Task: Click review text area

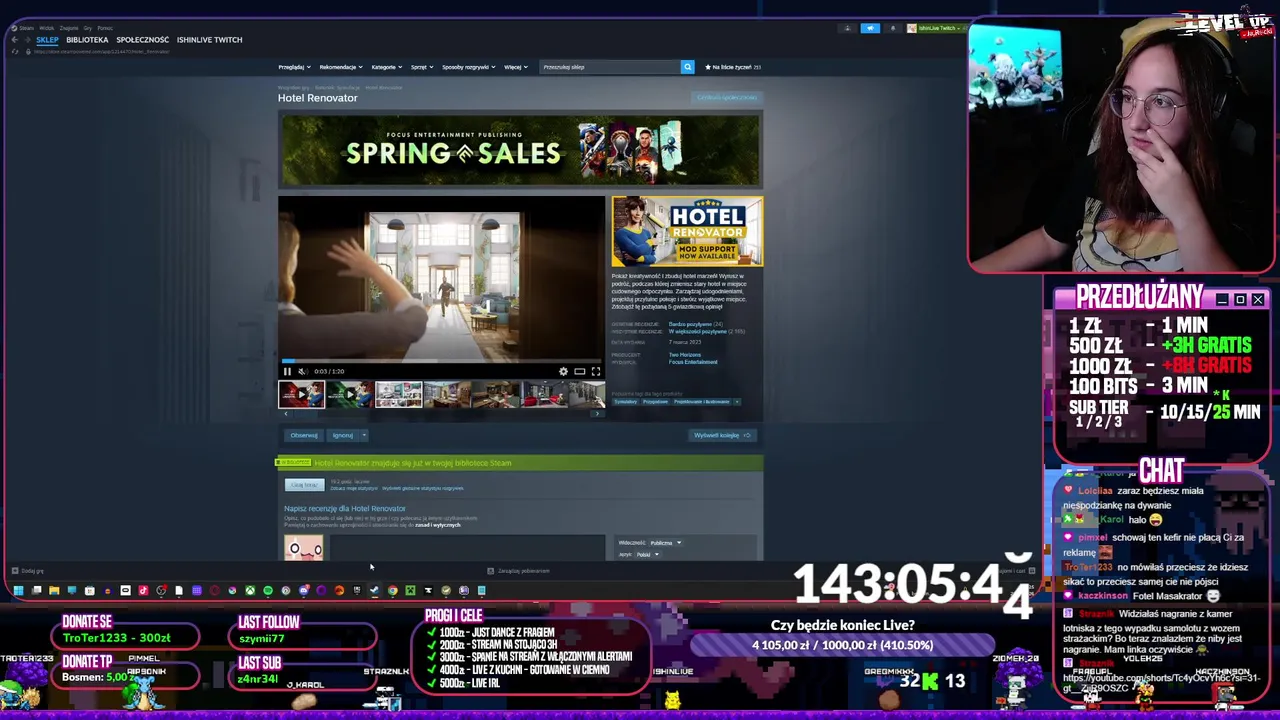Action: [x=467, y=548]
